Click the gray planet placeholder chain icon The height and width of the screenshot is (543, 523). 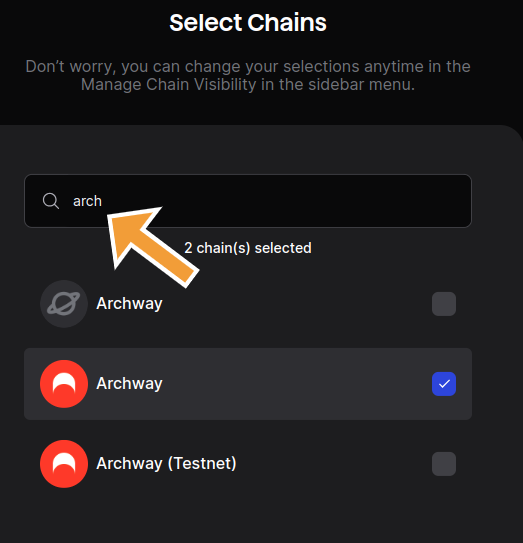[64, 304]
